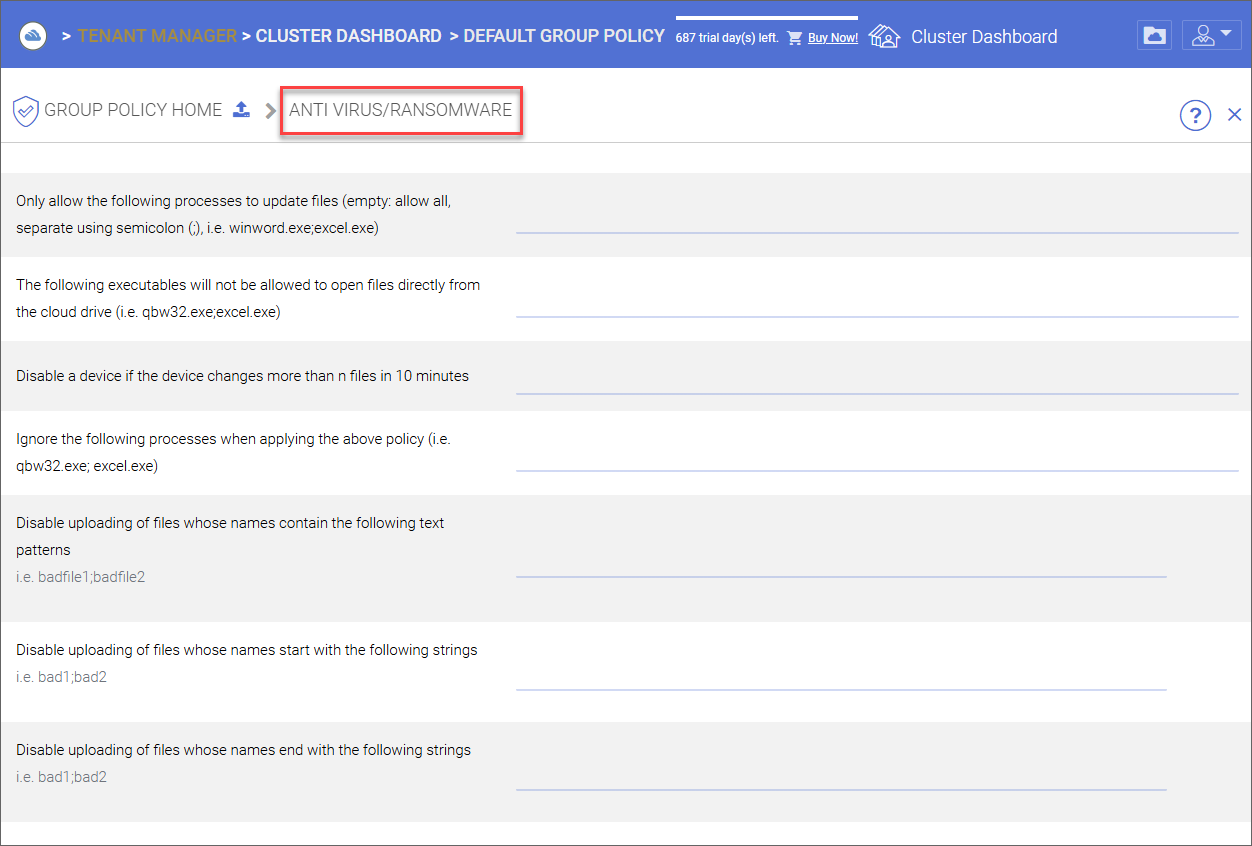Focus the ignored processes input field
Screen dimensions: 1252x846
click(x=877, y=456)
